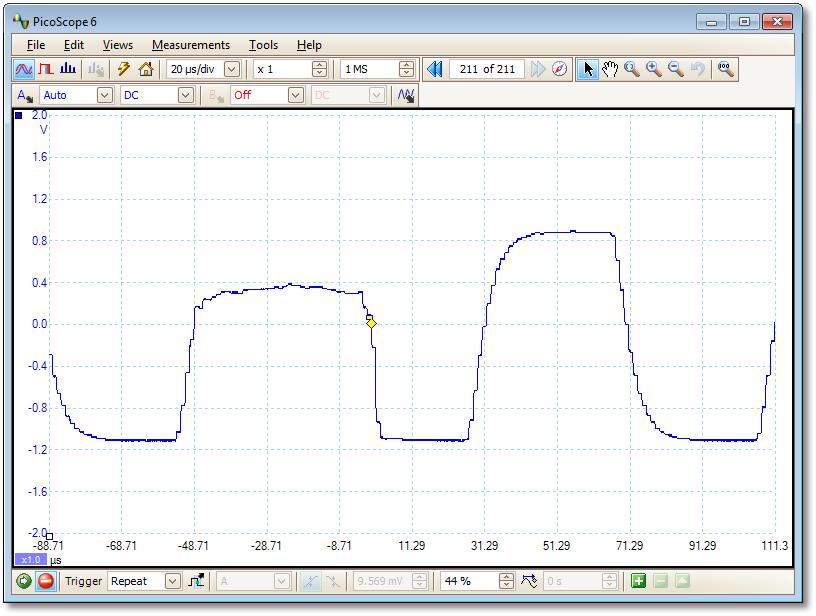Click the 11.29 time axis label
Viewport: 816px width, 616px height.
pos(412,546)
